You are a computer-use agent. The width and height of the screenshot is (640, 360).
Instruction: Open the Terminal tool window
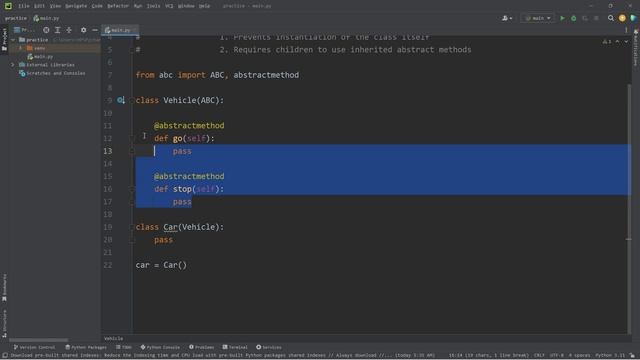tap(235, 347)
